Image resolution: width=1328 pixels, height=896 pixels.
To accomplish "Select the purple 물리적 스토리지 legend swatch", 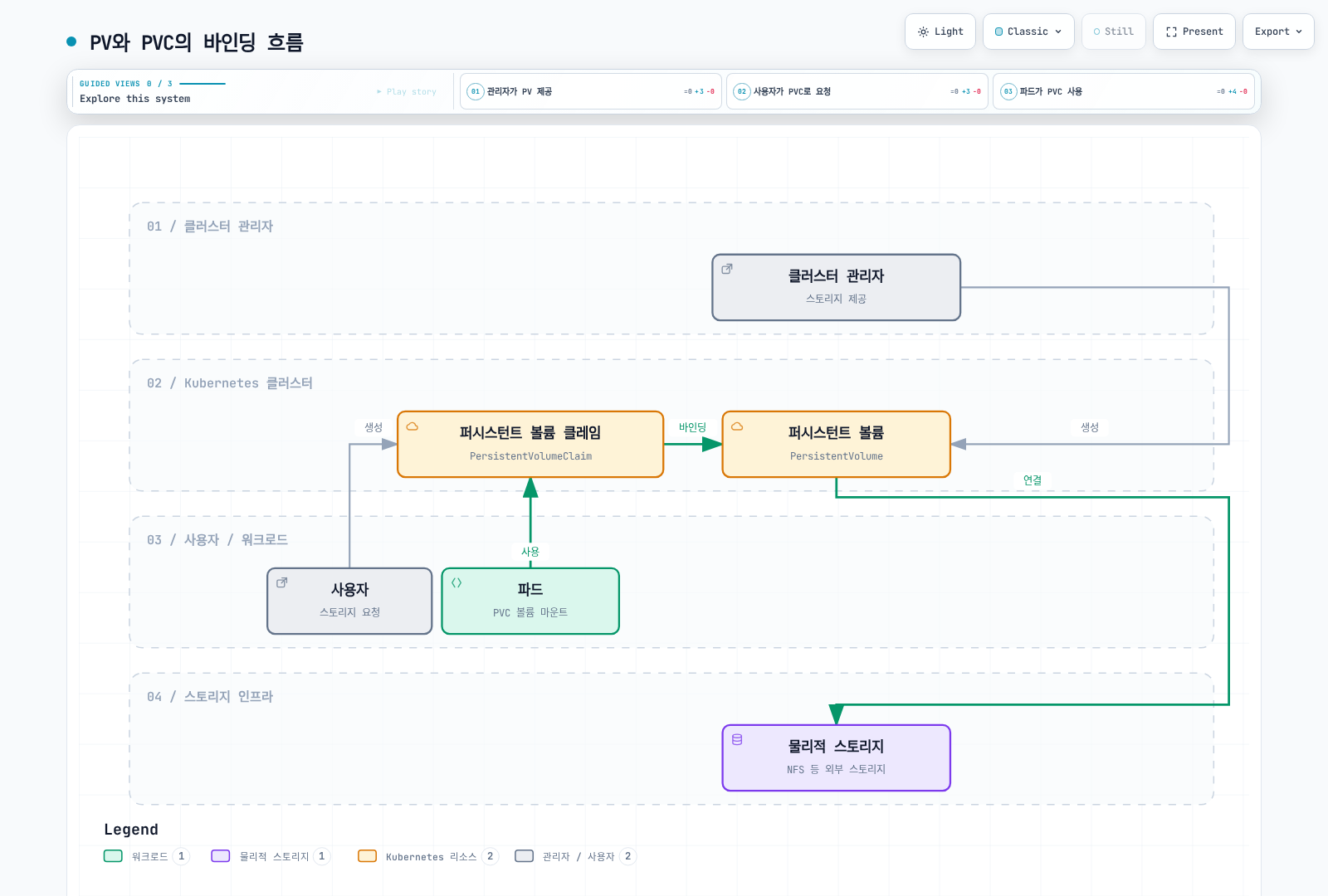I will [221, 856].
